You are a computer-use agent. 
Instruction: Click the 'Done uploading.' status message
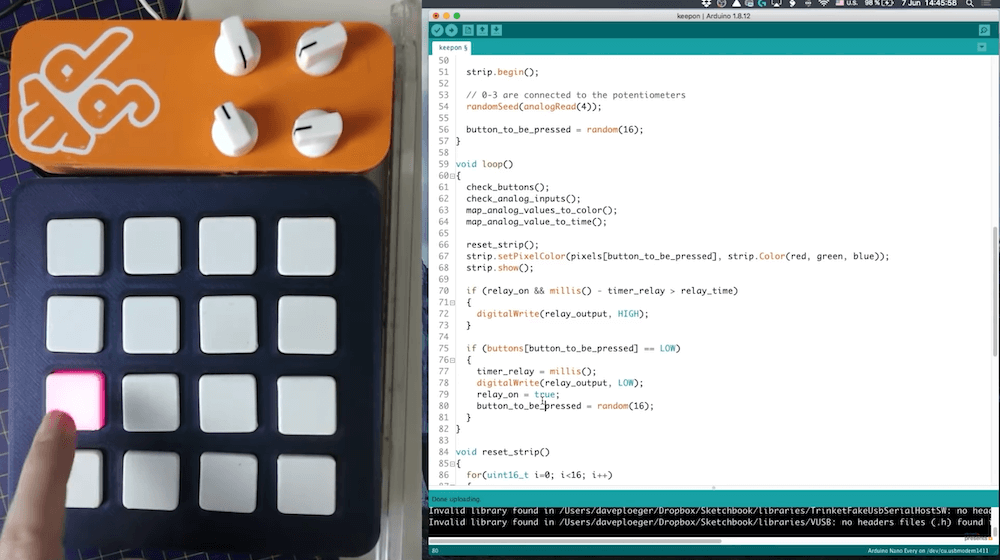click(x=455, y=499)
